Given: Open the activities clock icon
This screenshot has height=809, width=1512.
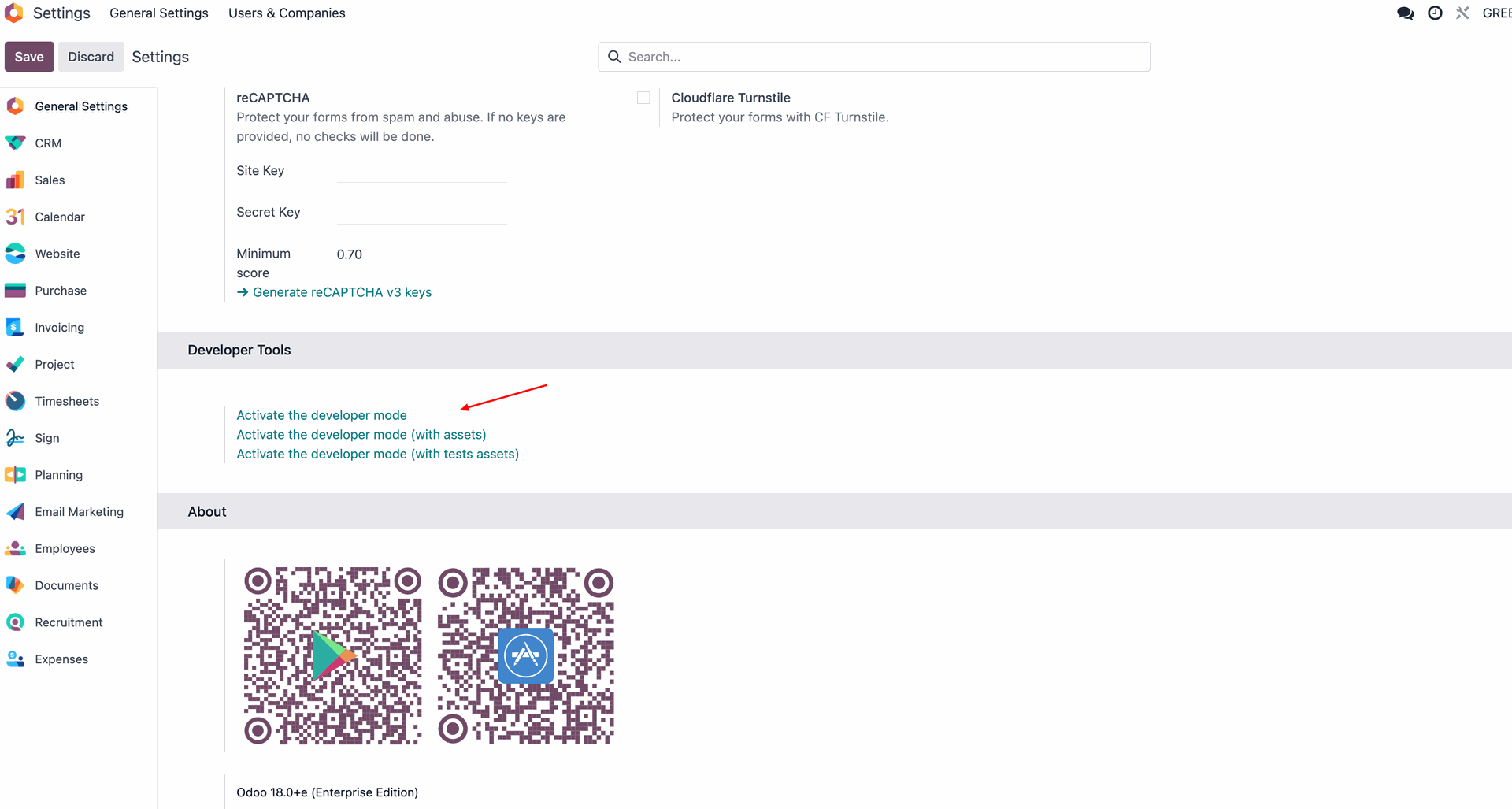Looking at the screenshot, I should (1436, 13).
